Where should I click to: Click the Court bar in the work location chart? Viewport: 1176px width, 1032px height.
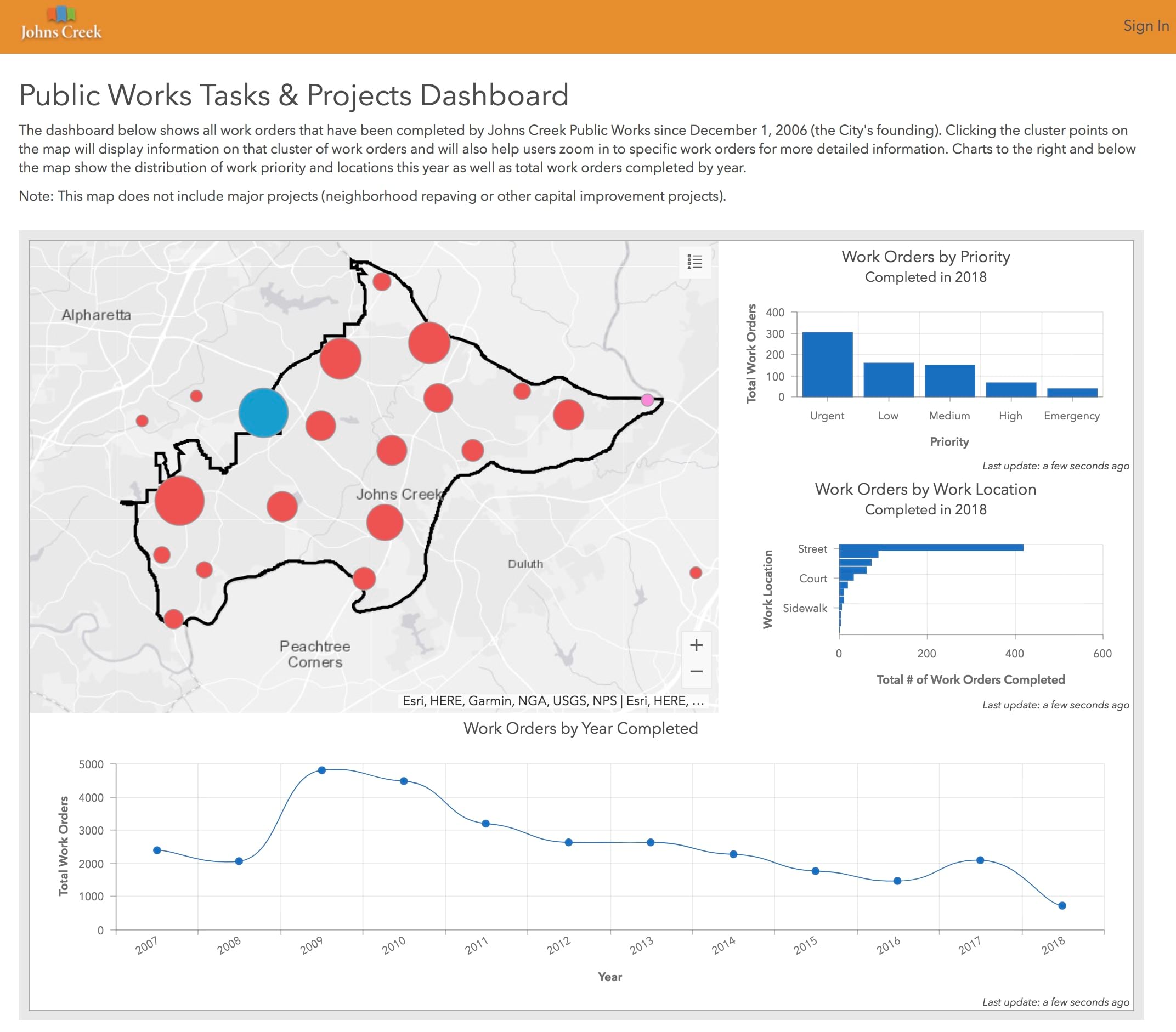point(846,578)
